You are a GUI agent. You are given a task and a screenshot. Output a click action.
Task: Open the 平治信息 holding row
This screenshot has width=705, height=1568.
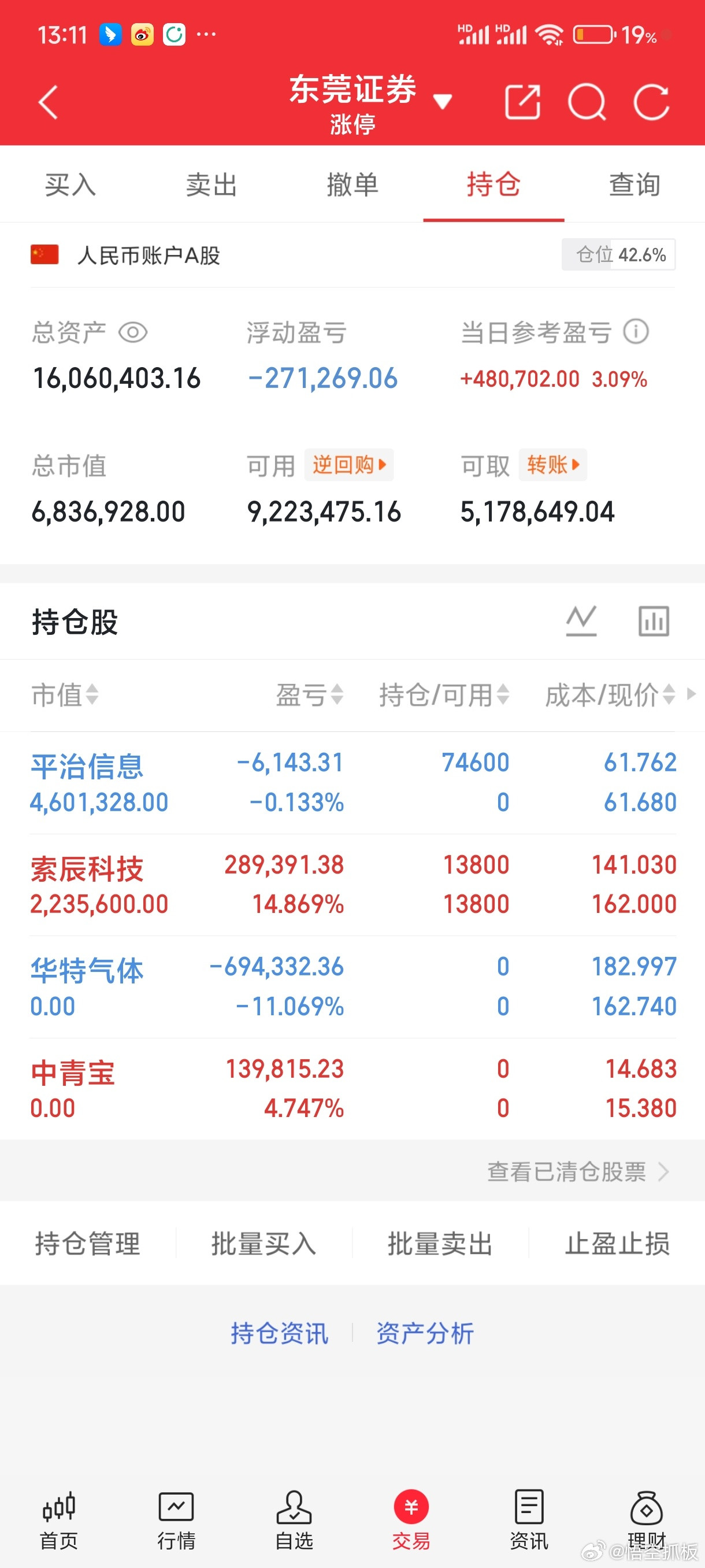353,782
